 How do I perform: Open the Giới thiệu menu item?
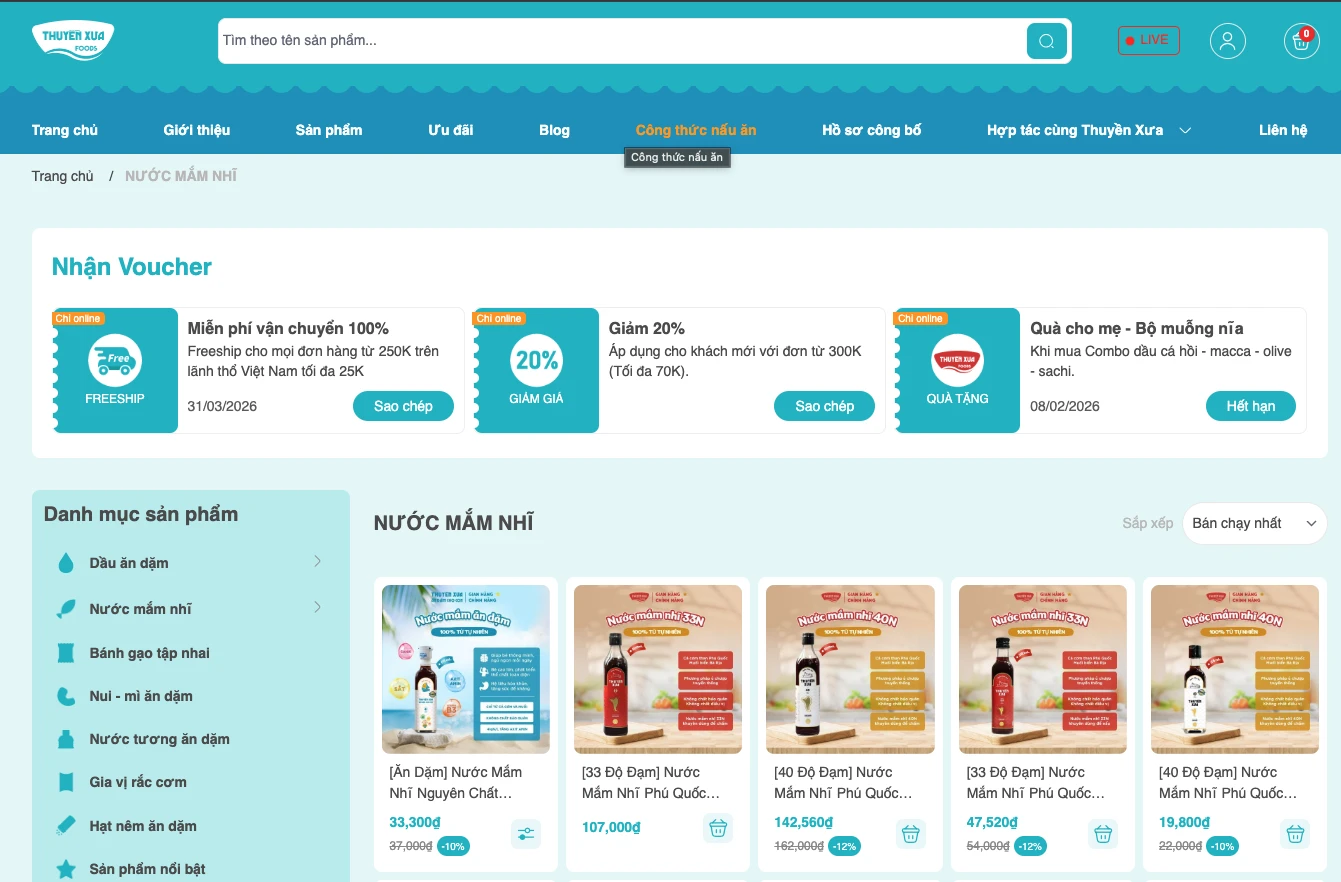click(197, 130)
